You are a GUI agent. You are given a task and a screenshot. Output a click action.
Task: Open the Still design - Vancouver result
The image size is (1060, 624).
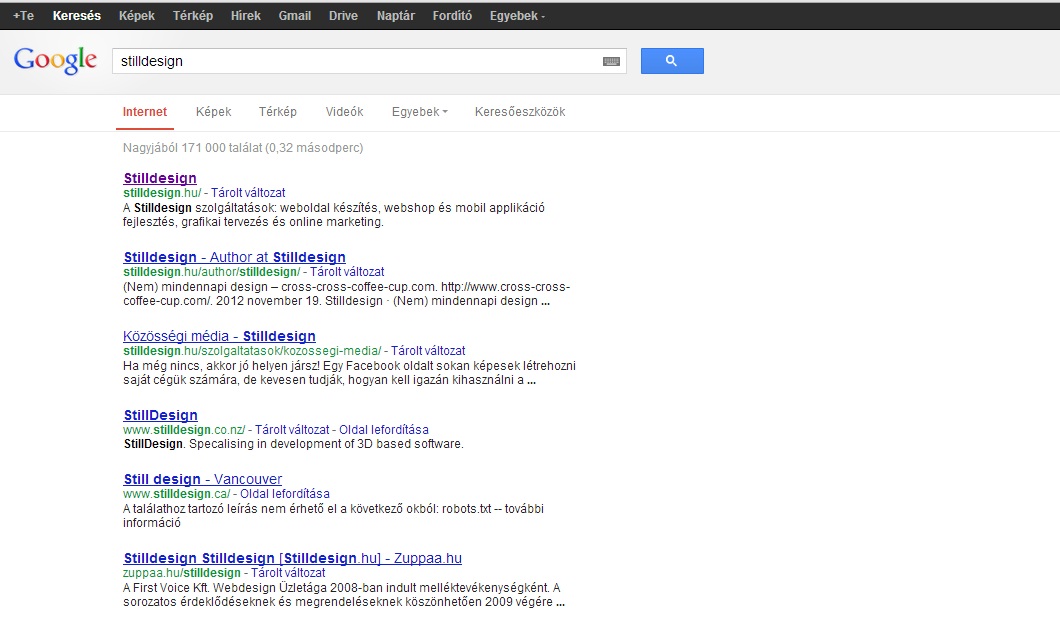(x=202, y=479)
